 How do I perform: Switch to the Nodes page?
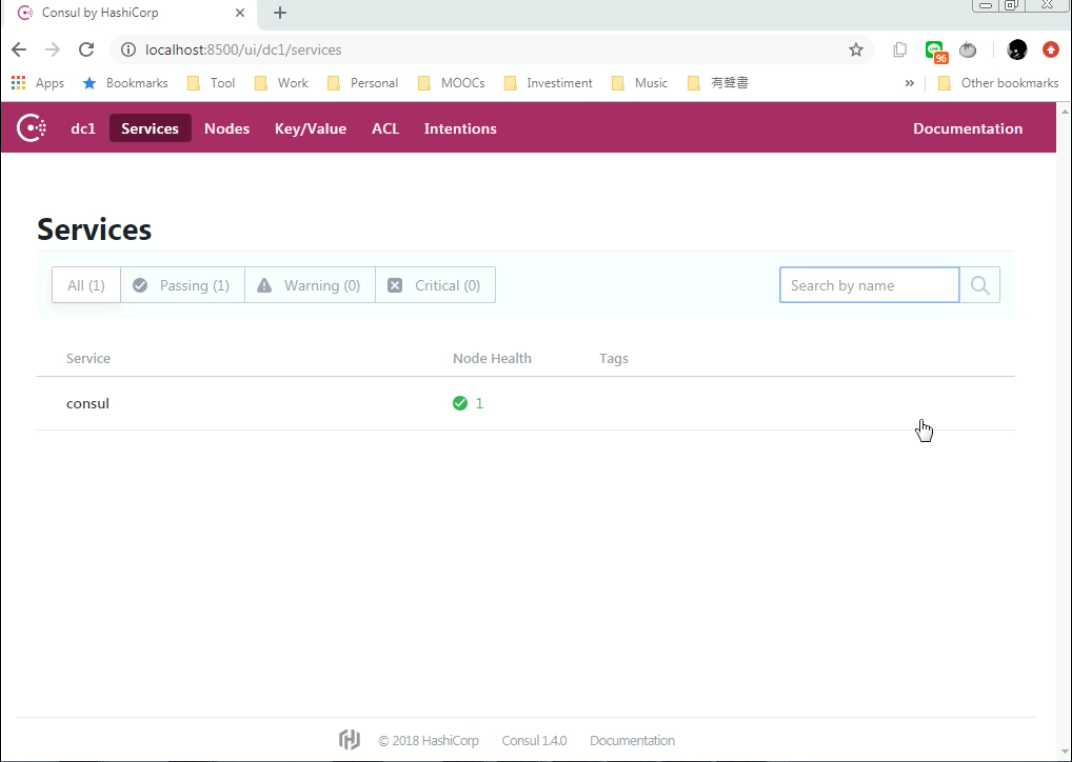[227, 128]
